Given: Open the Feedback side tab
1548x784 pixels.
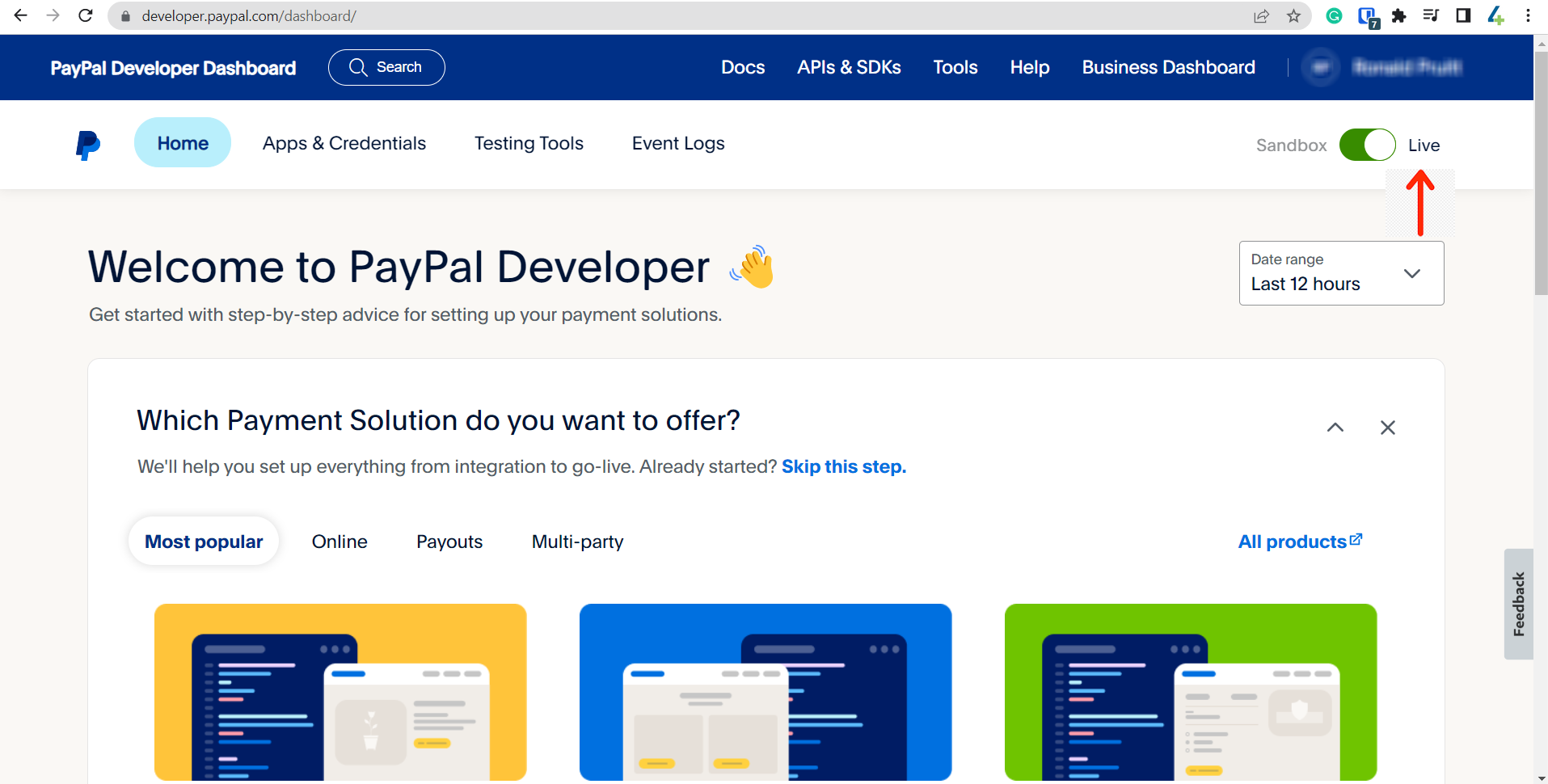Looking at the screenshot, I should click(1518, 604).
